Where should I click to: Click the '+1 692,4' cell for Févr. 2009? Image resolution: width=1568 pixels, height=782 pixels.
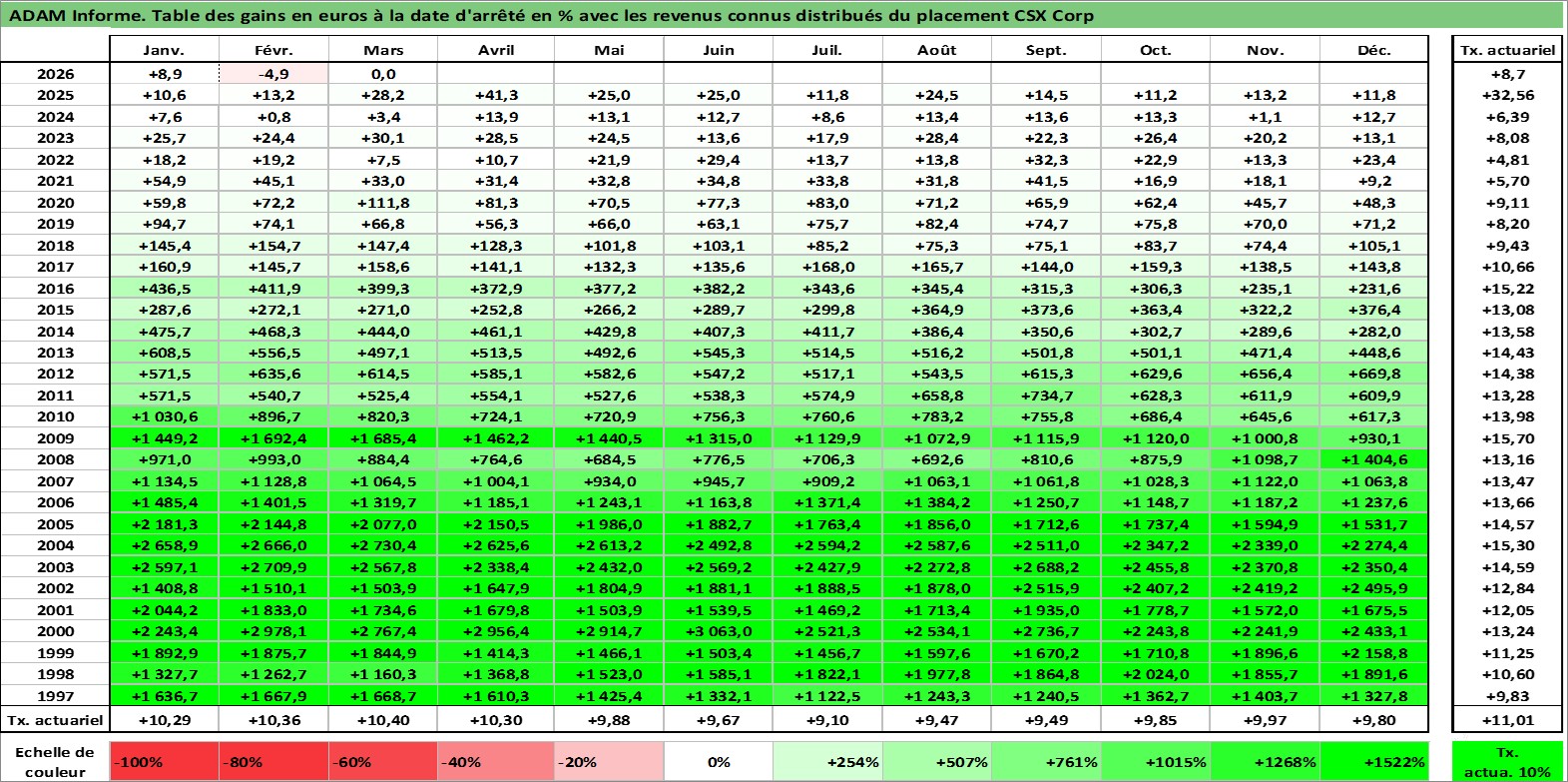pyautogui.click(x=273, y=438)
